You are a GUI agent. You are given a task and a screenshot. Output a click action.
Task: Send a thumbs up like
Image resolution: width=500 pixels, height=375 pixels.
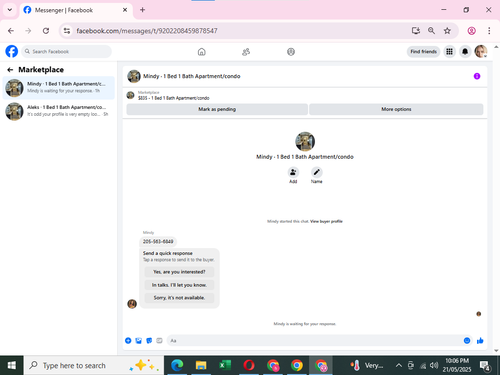tap(480, 340)
